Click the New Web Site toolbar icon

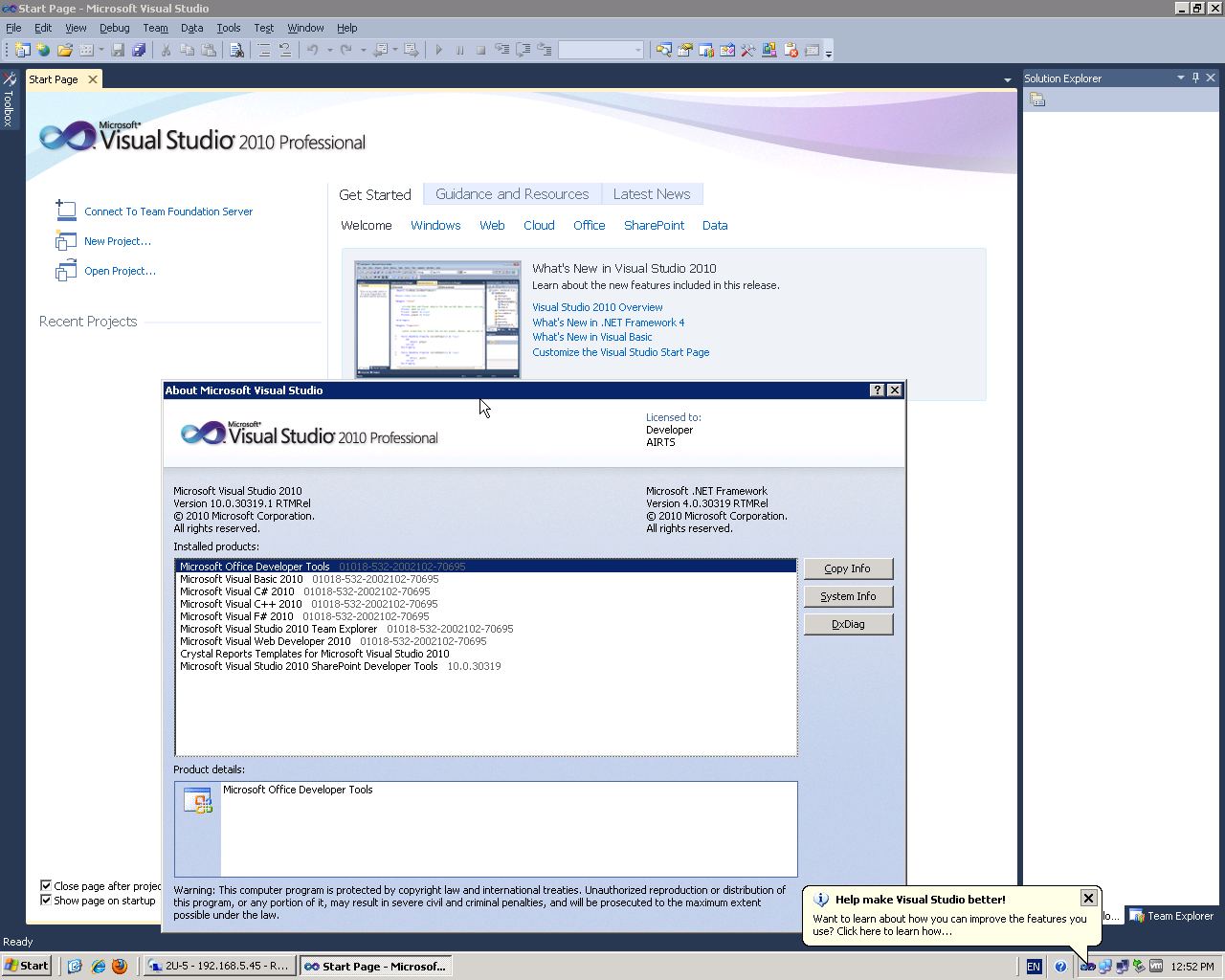(x=44, y=50)
